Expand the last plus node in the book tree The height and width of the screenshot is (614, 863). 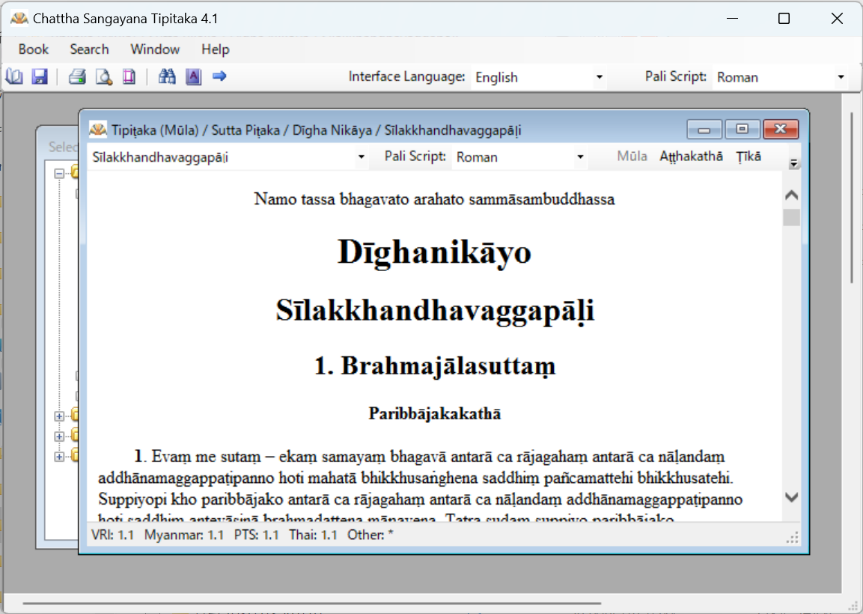tap(59, 456)
